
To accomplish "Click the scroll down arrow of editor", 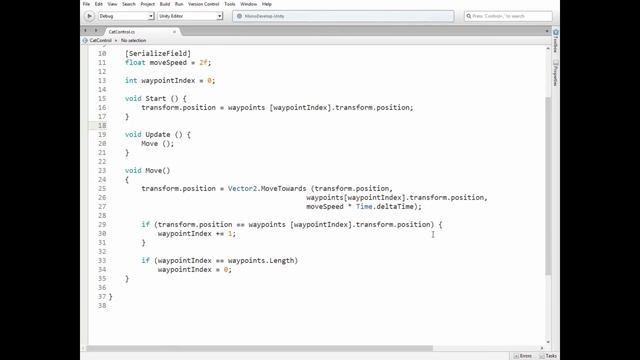I will click(548, 342).
